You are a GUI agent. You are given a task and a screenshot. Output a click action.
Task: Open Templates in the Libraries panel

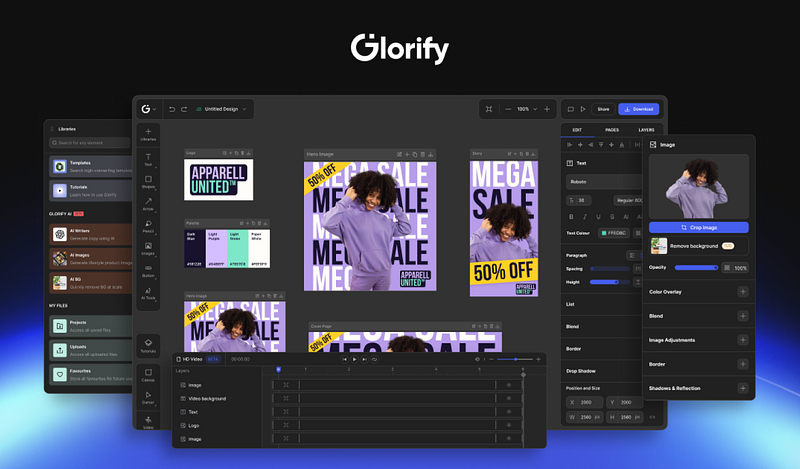pos(91,166)
